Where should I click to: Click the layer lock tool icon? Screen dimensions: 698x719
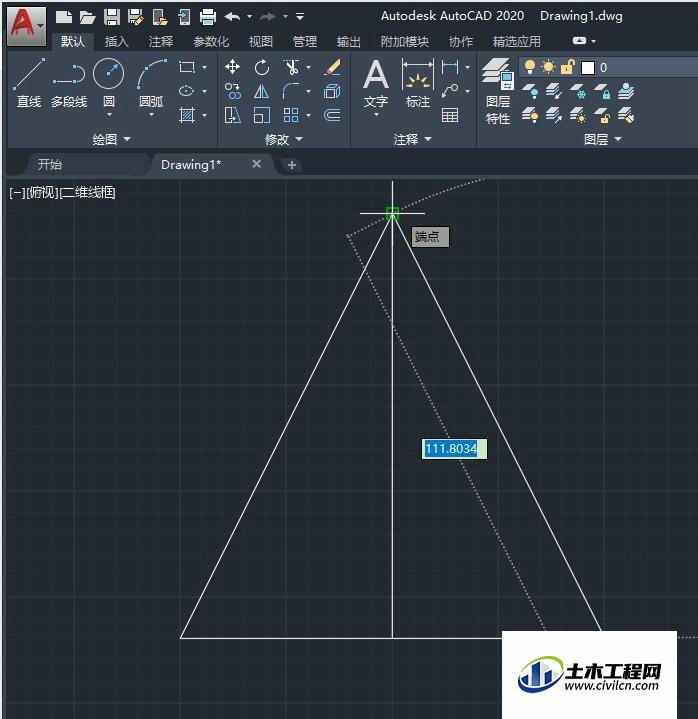pyautogui.click(x=602, y=91)
